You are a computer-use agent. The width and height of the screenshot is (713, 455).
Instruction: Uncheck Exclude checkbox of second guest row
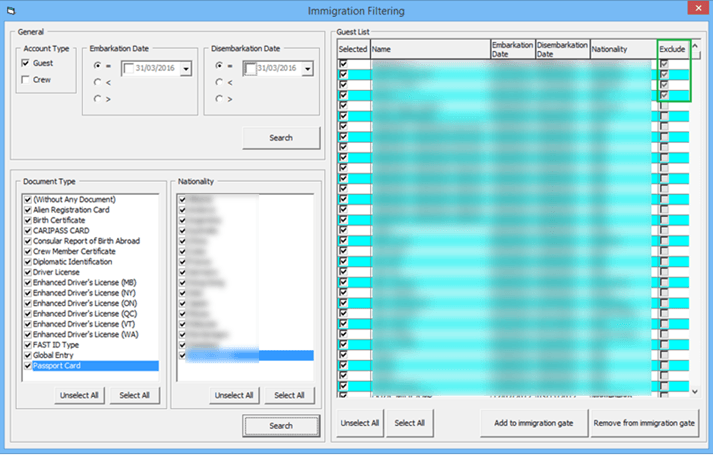(x=664, y=74)
